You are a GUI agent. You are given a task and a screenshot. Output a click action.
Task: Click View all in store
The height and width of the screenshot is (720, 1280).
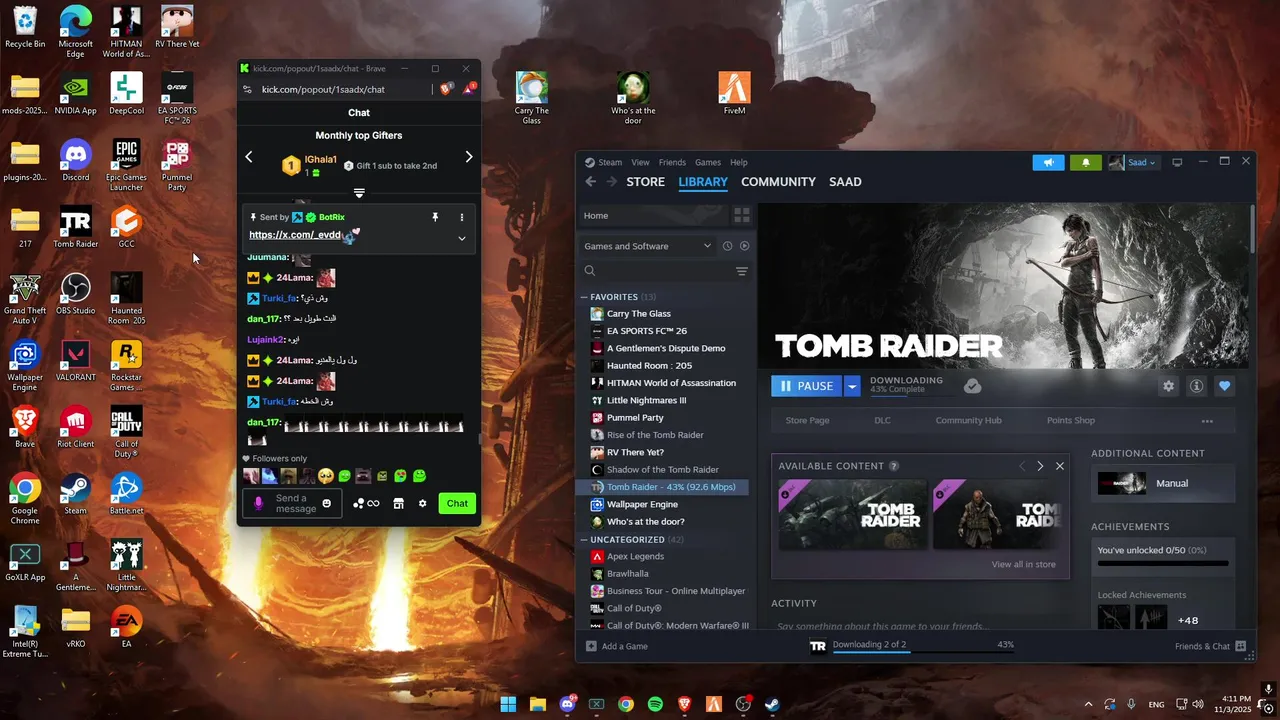pos(1023,564)
